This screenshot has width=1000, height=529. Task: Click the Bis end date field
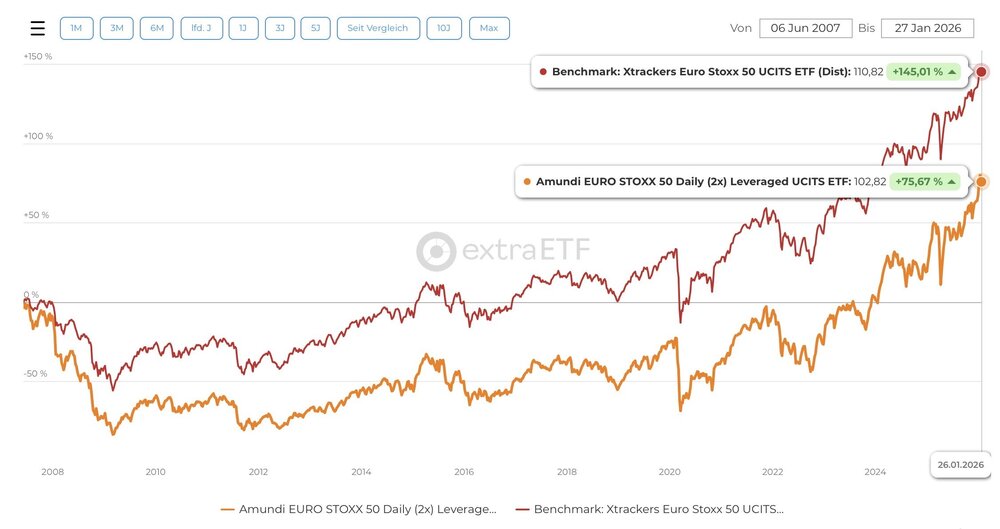coord(927,28)
